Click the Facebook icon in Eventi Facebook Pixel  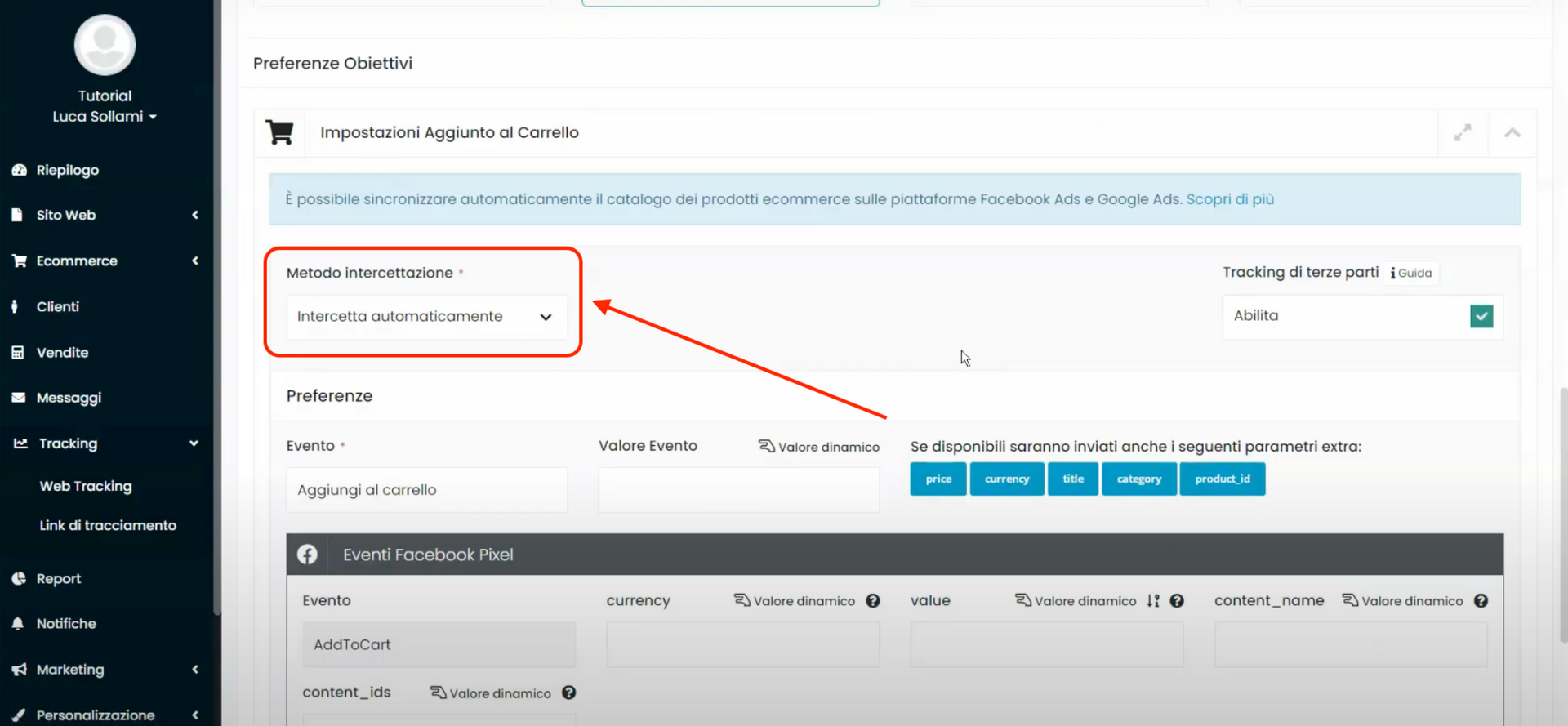[x=307, y=555]
